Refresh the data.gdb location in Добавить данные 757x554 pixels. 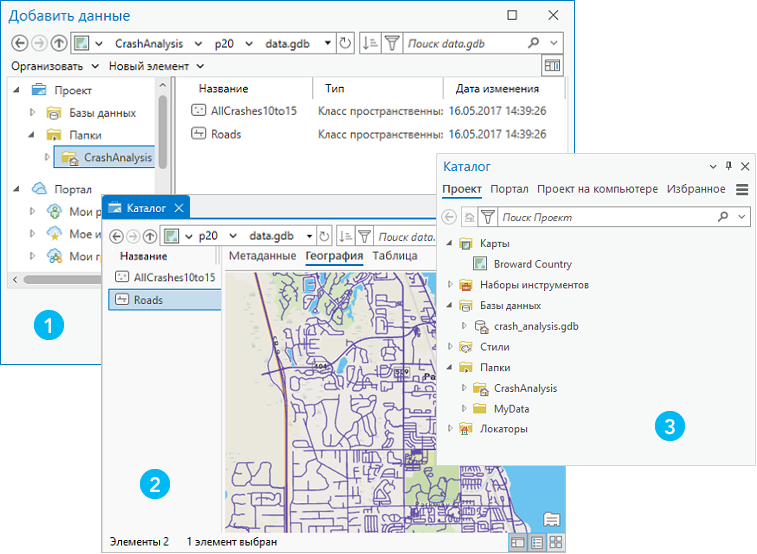point(346,44)
